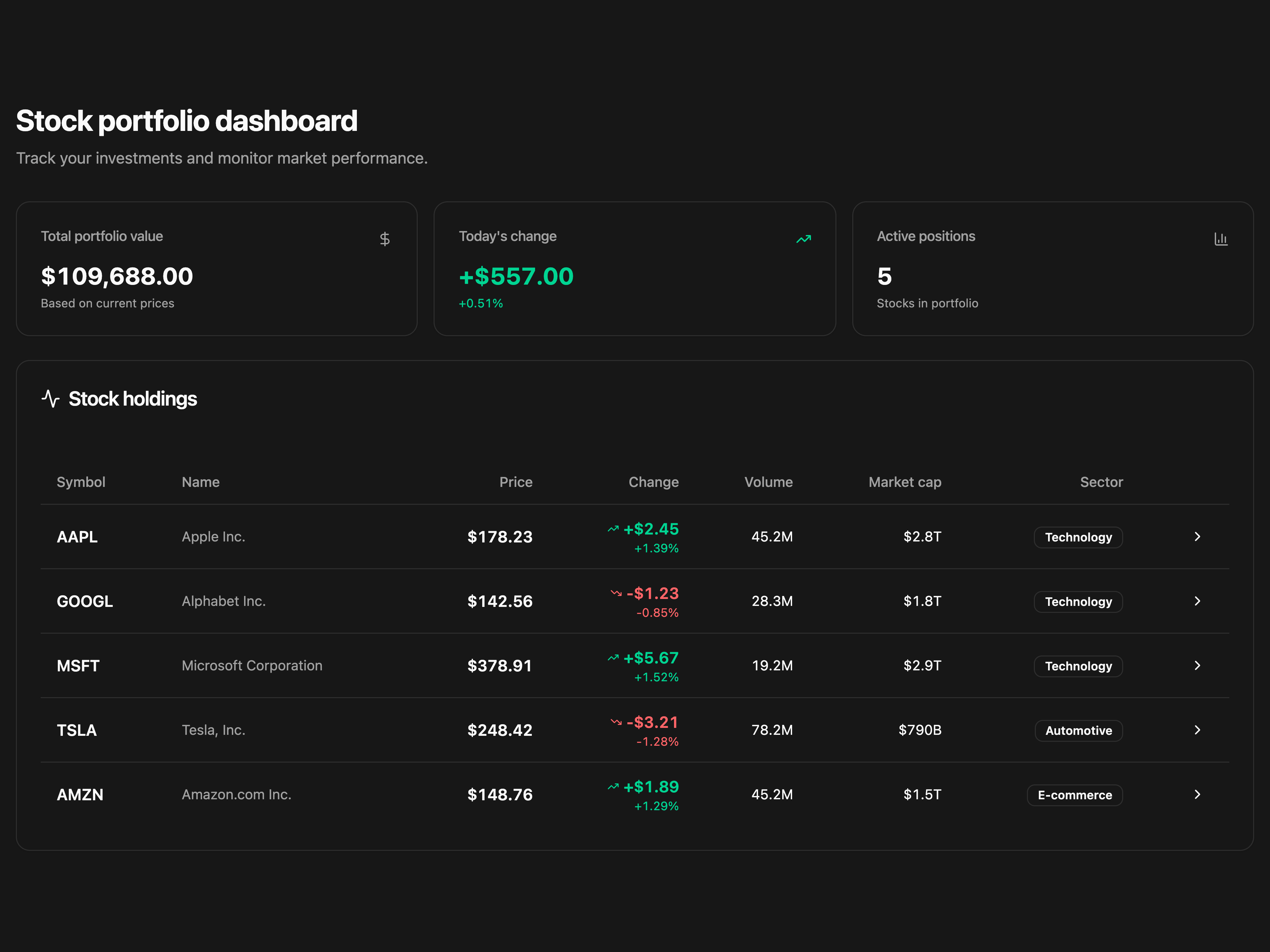Click the +1.29% change for AMZN

656,806
